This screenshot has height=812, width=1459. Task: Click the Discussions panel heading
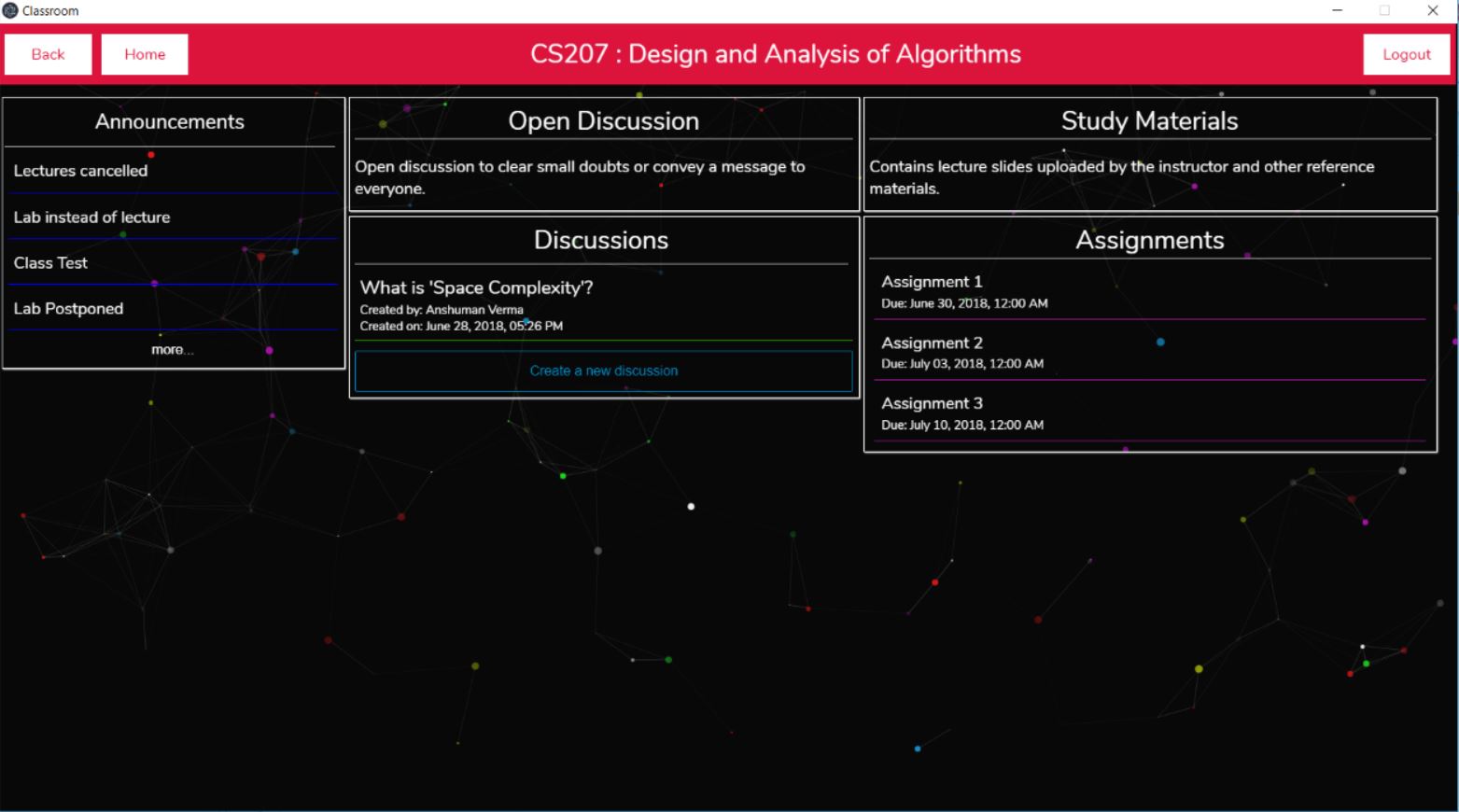tap(601, 240)
